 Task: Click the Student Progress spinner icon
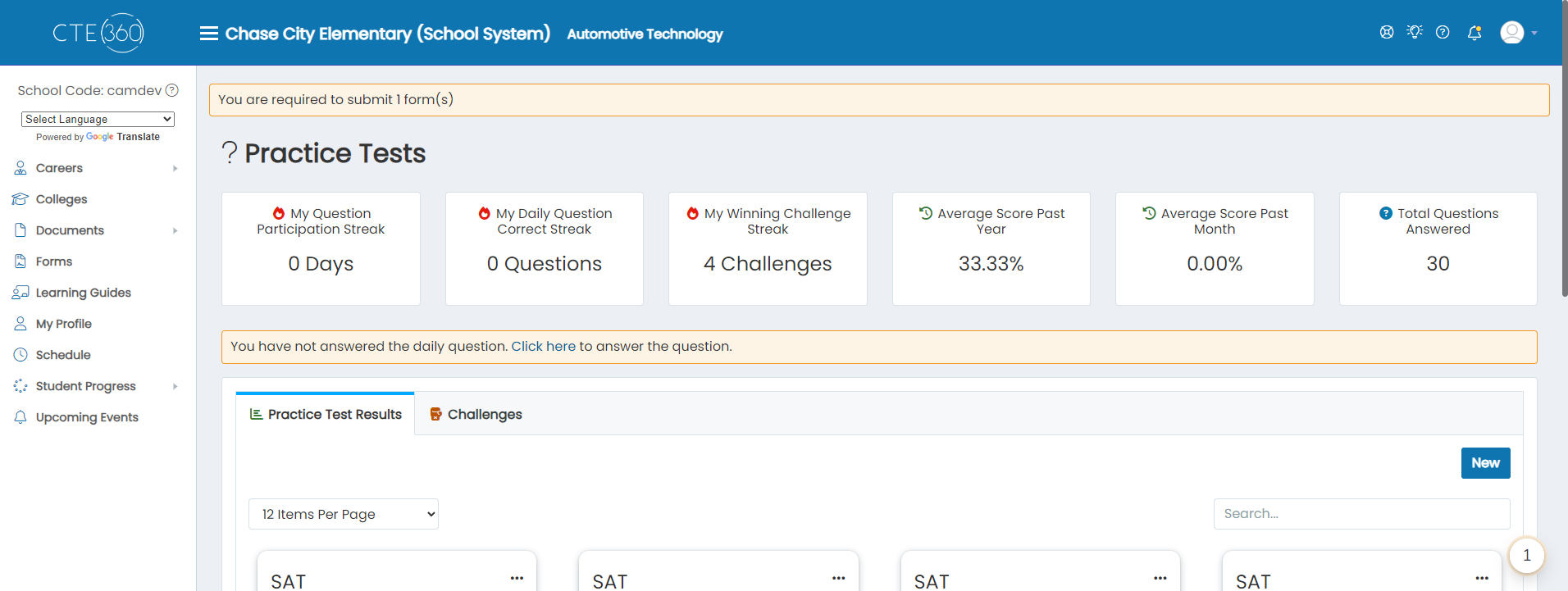21,386
